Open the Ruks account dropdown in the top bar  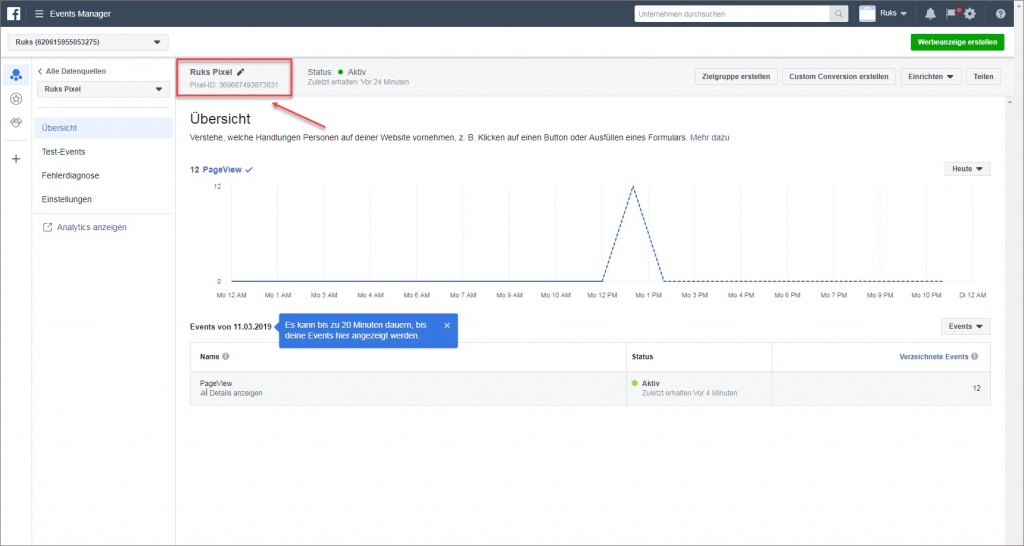pyautogui.click(x=893, y=14)
